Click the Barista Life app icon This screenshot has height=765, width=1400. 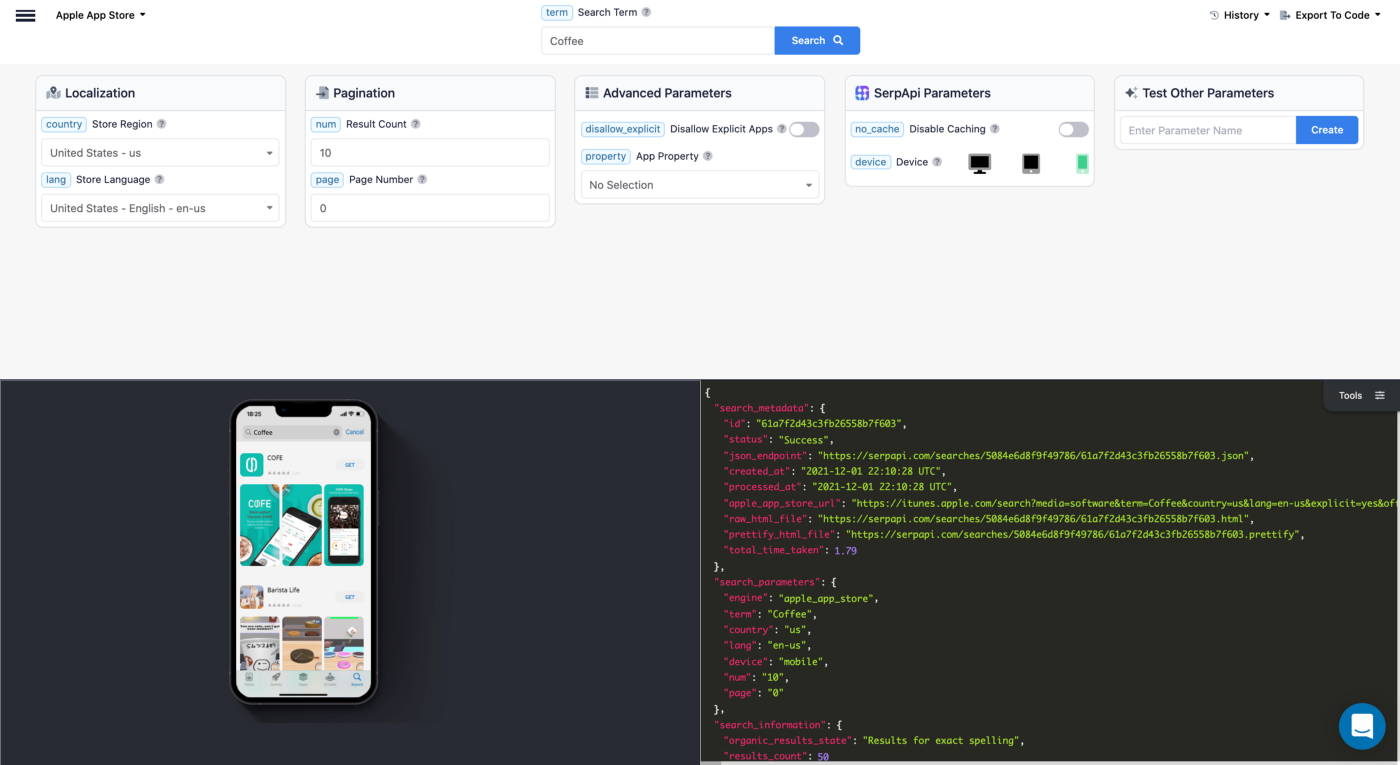[x=251, y=597]
